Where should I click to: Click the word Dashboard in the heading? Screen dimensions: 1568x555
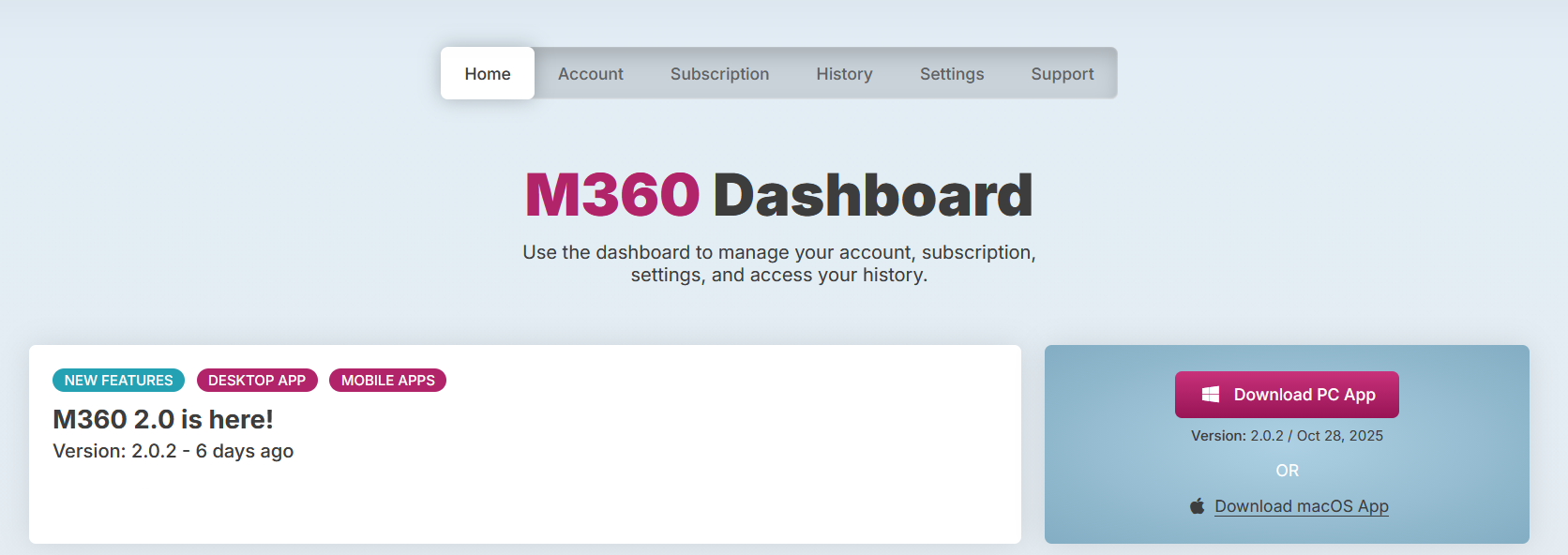point(872,195)
